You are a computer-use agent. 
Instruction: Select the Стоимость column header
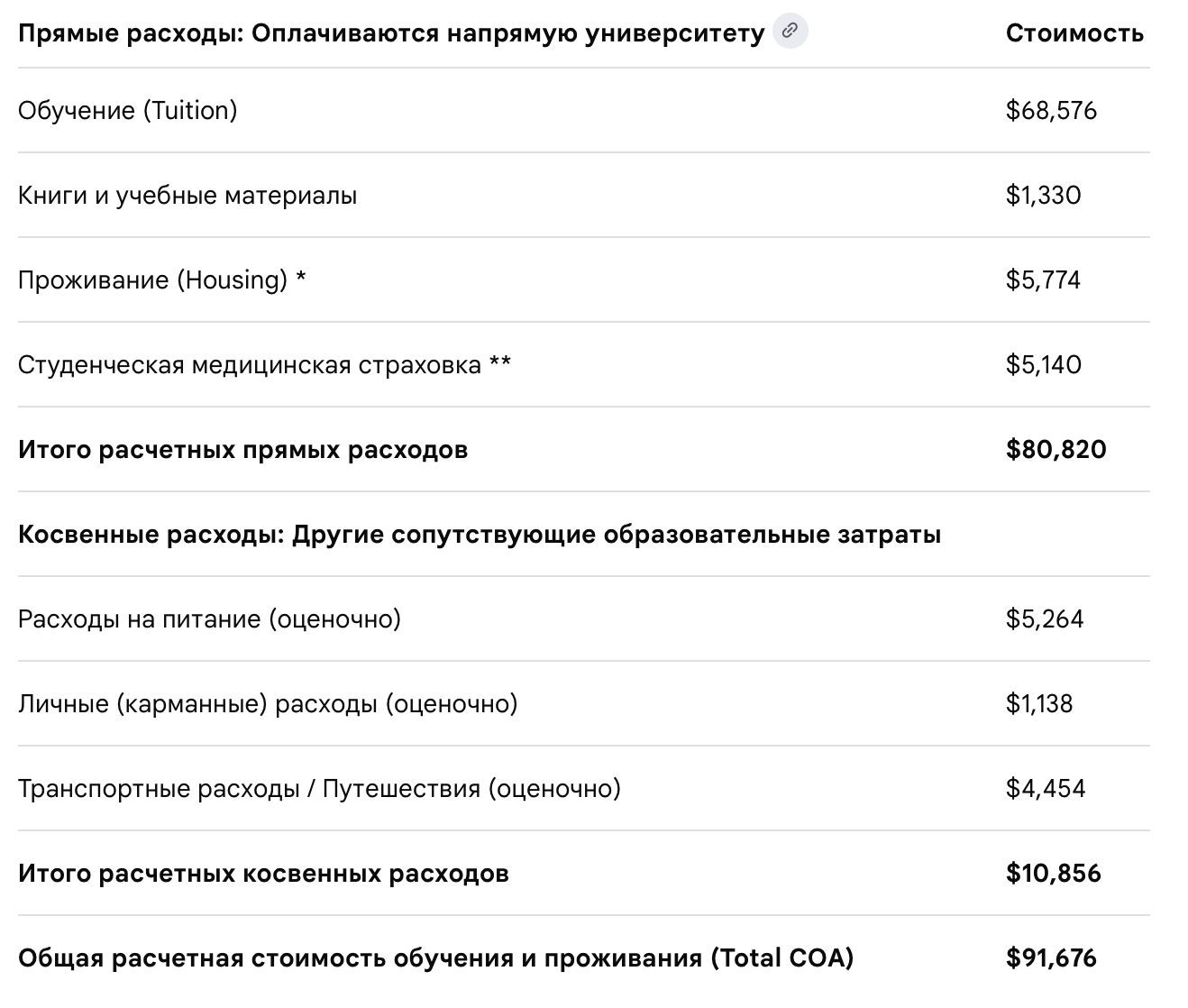[1074, 33]
